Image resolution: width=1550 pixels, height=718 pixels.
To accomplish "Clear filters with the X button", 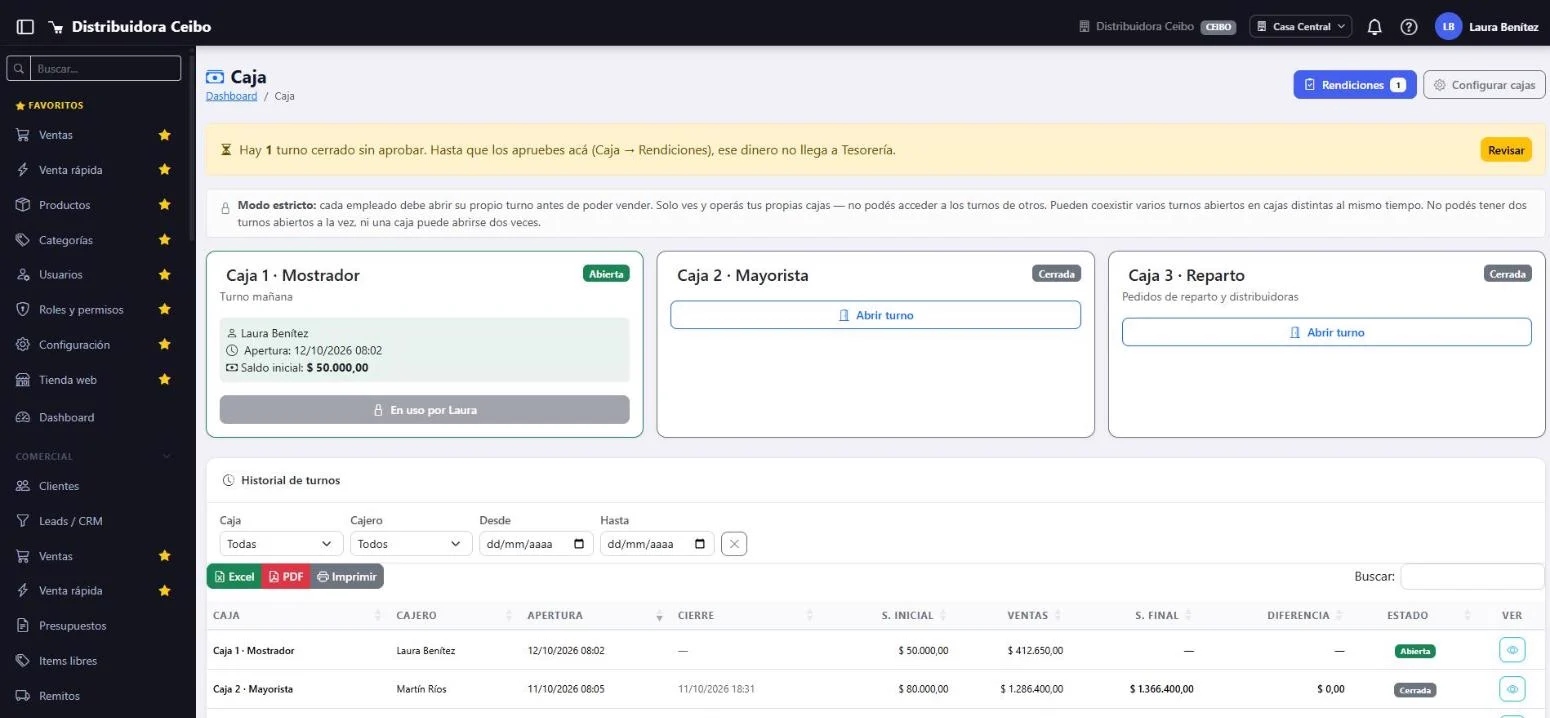I will click(734, 544).
